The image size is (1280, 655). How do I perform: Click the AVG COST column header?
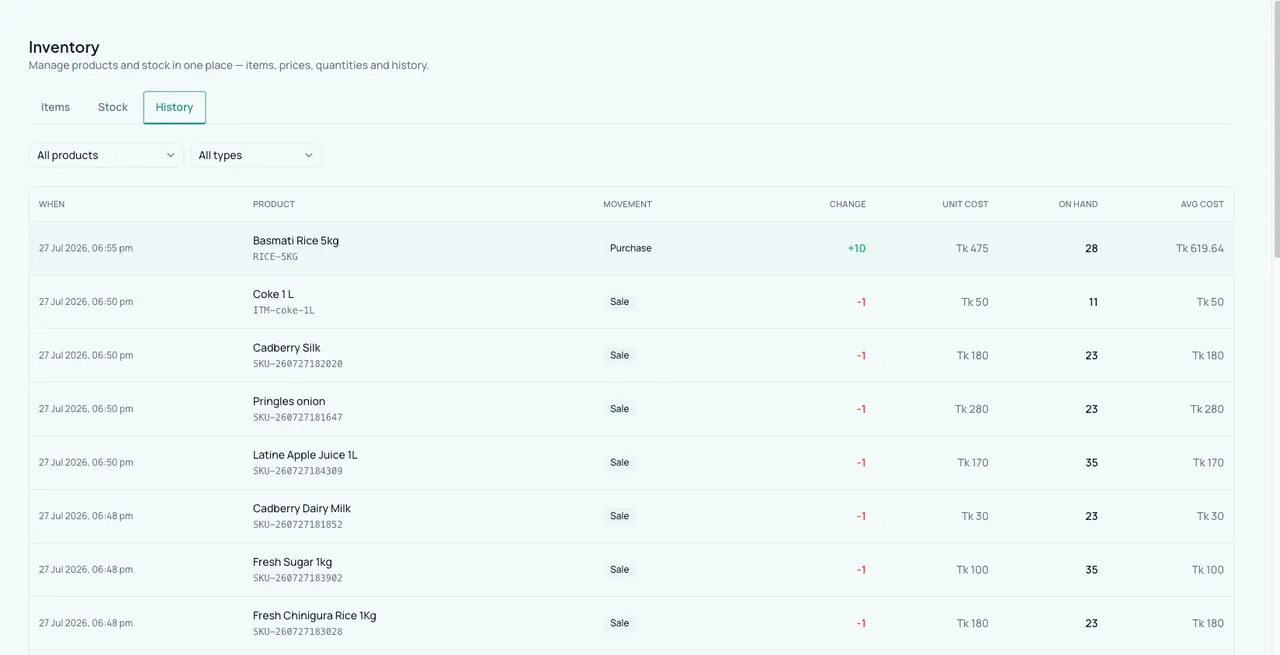1202,204
